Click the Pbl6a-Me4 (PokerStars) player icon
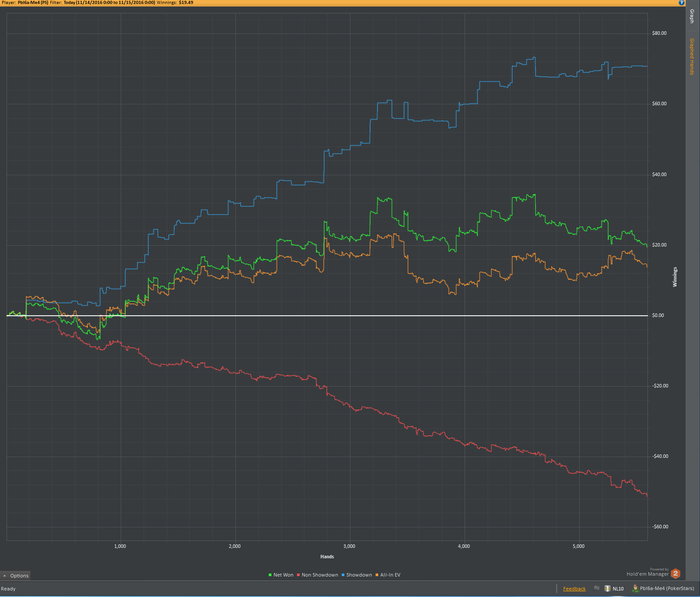Image resolution: width=700 pixels, height=597 pixels. coord(635,589)
